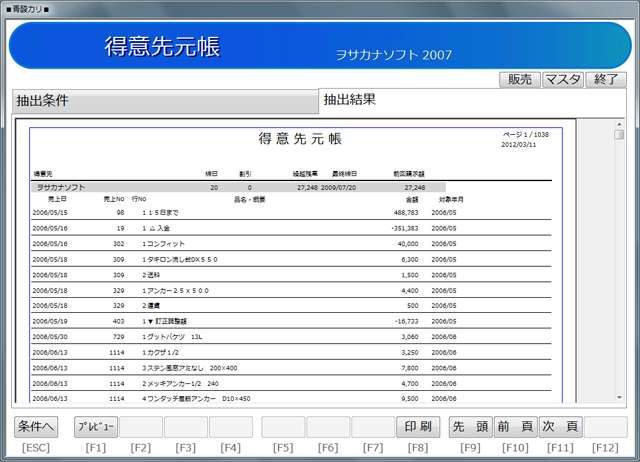Click the 印刷 print button

pos(418,427)
